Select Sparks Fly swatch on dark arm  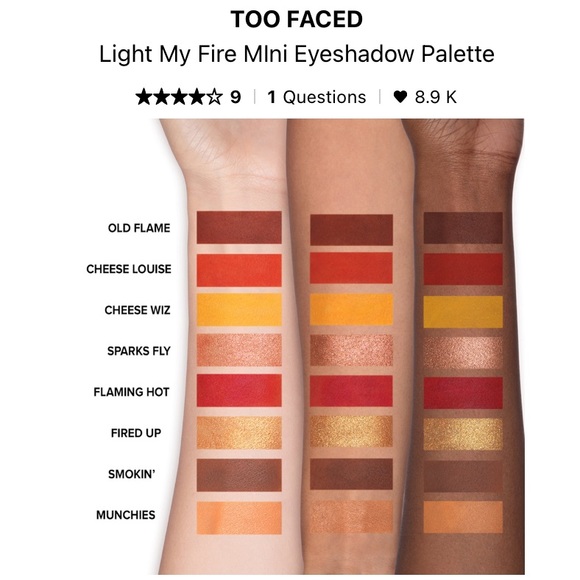click(463, 352)
